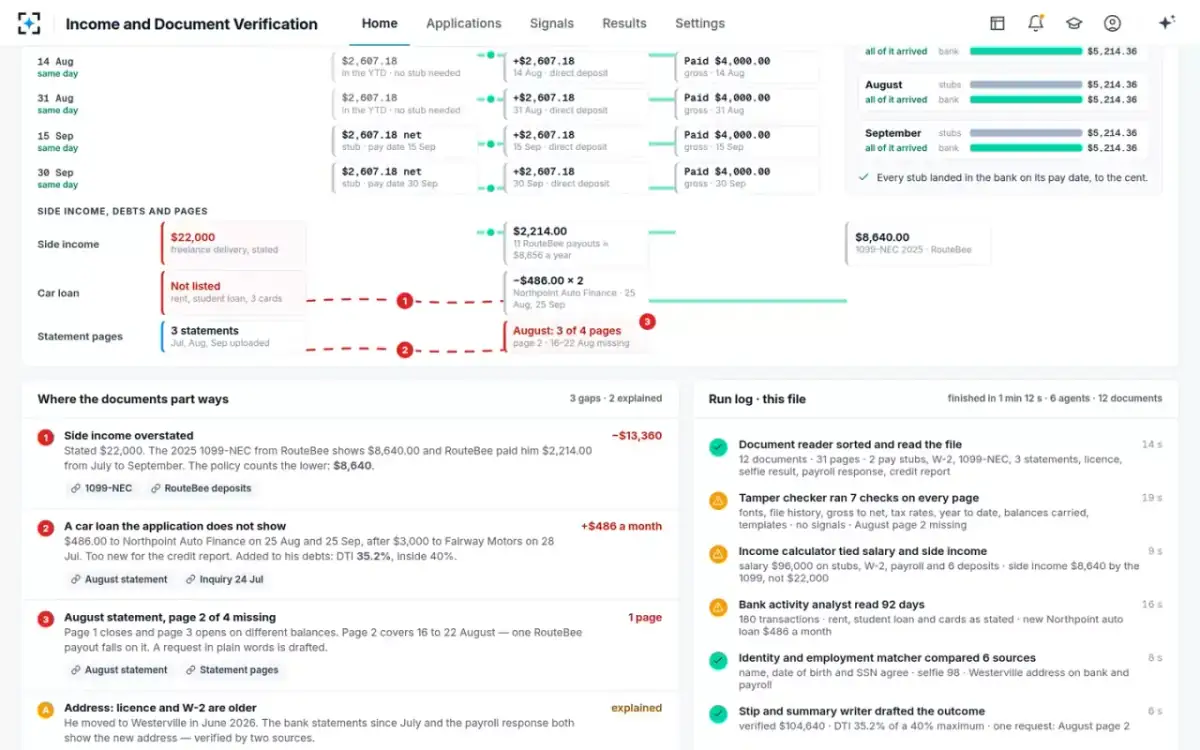Click gap marker 3 on the August pages card
The height and width of the screenshot is (750, 1200).
(647, 322)
